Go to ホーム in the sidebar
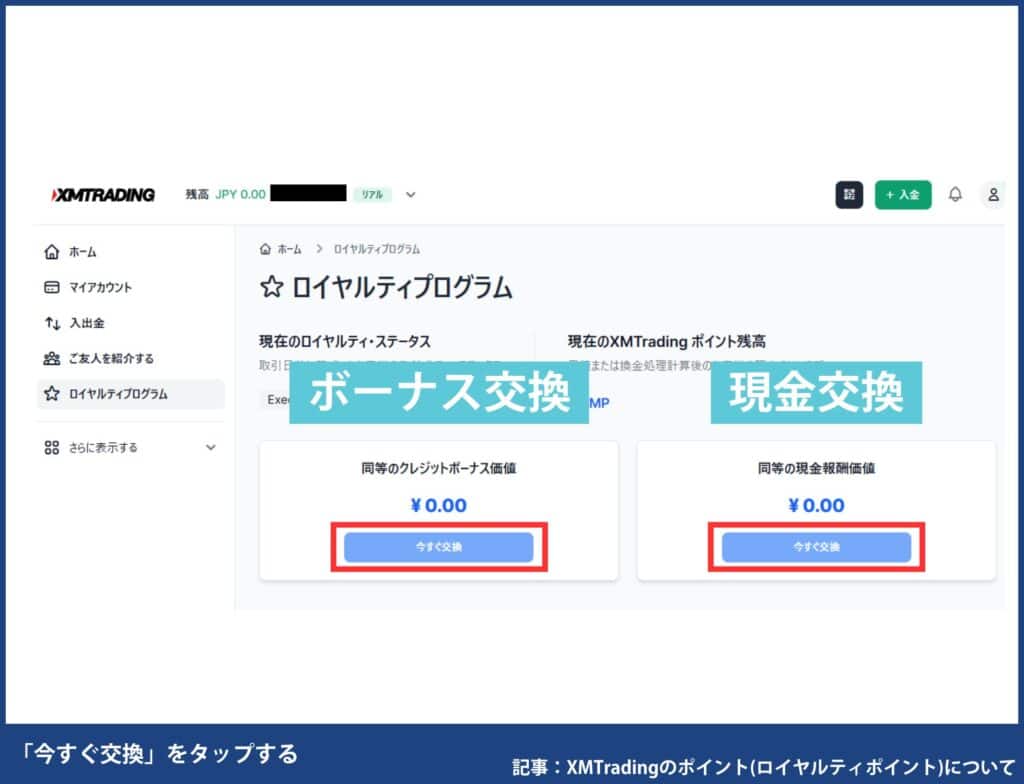 click(131, 252)
